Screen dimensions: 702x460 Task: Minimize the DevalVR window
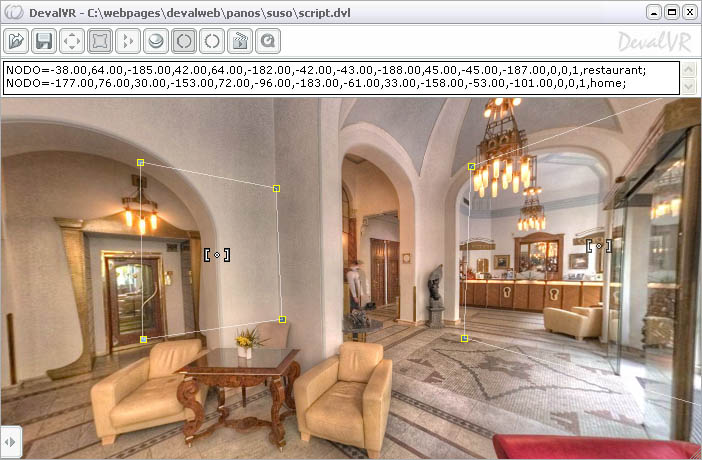[x=654, y=12]
